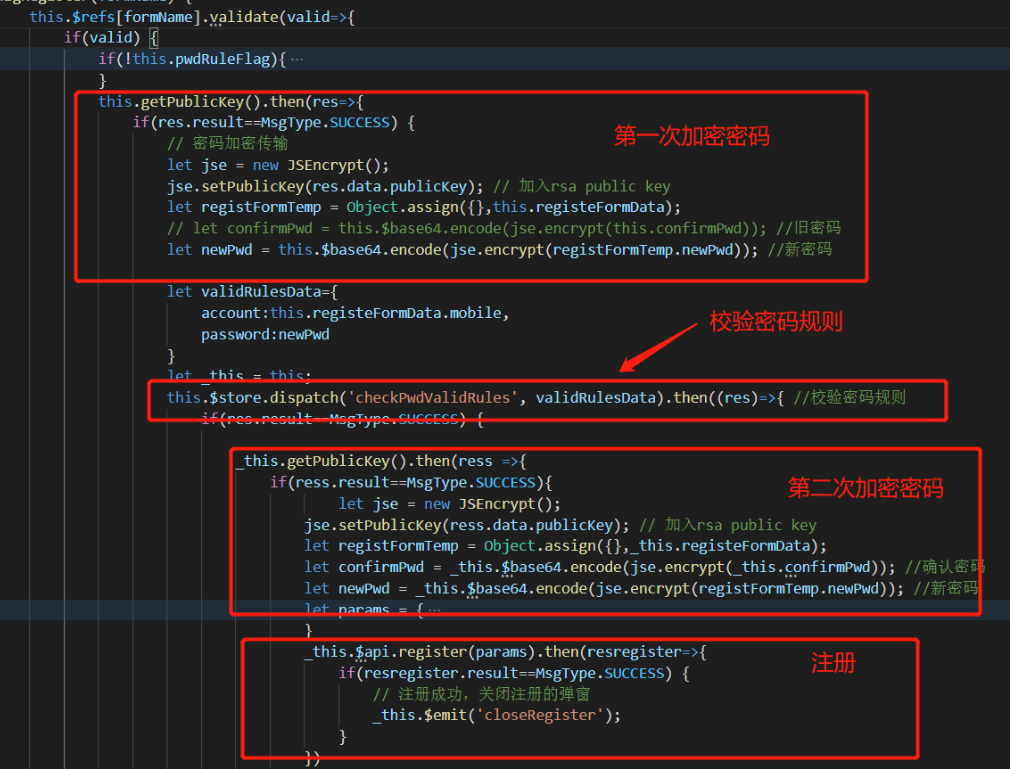Expand folded code after if(!this.pwdRuleFlag){
The height and width of the screenshot is (769, 1010).
297,59
